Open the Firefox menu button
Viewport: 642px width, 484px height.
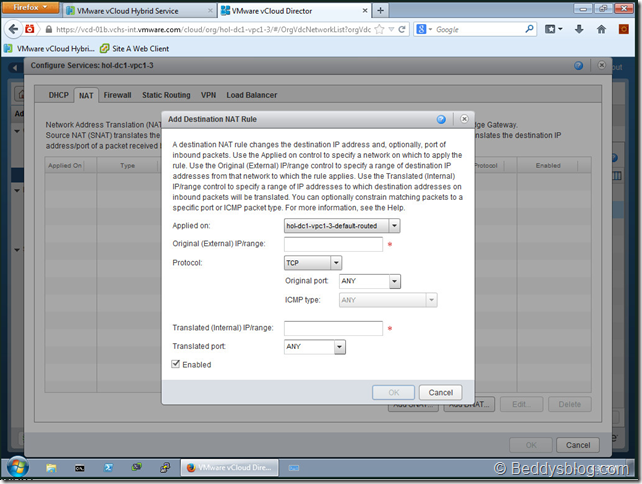30,7
